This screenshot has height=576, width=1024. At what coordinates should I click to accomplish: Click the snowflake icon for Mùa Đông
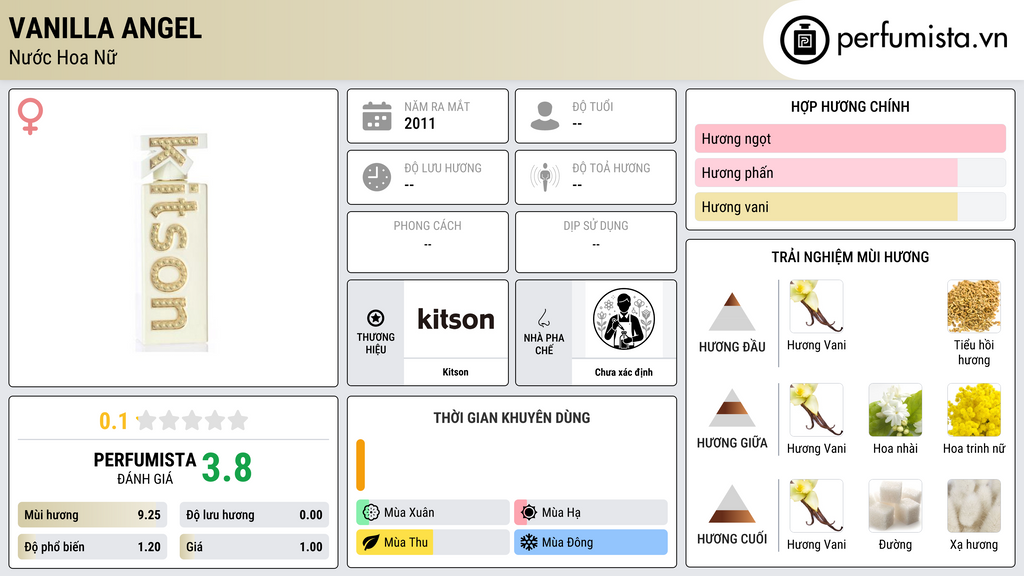point(529,542)
